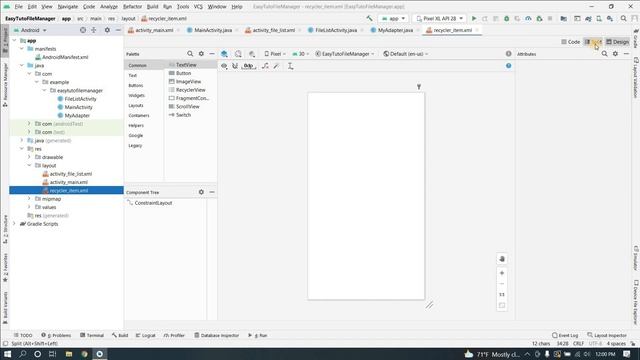Viewport: 640px width, 360px height.
Task: Open Default (en-us) locale dropdown
Action: (406, 54)
